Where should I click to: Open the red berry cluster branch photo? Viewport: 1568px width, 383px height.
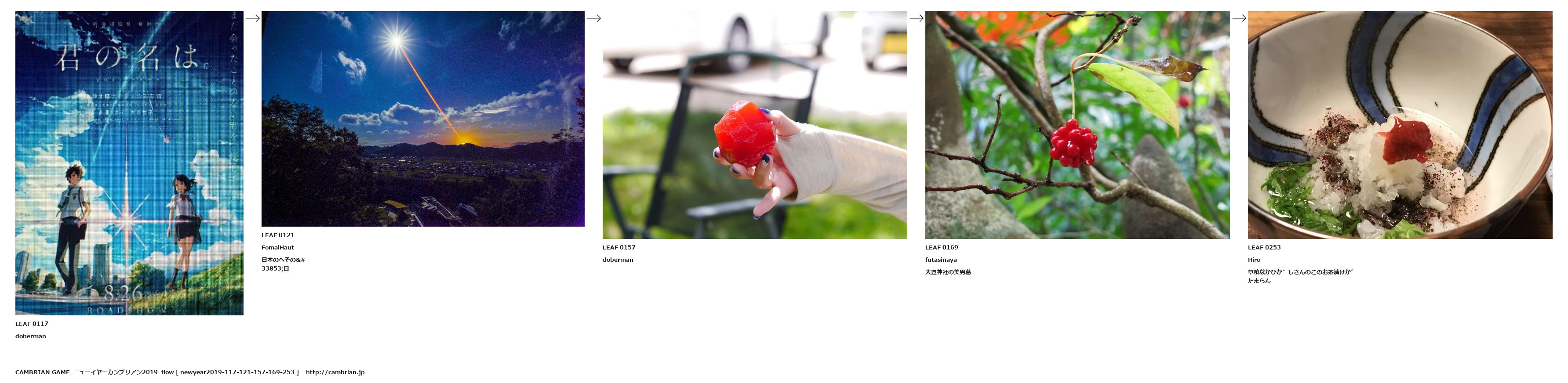click(x=1077, y=125)
